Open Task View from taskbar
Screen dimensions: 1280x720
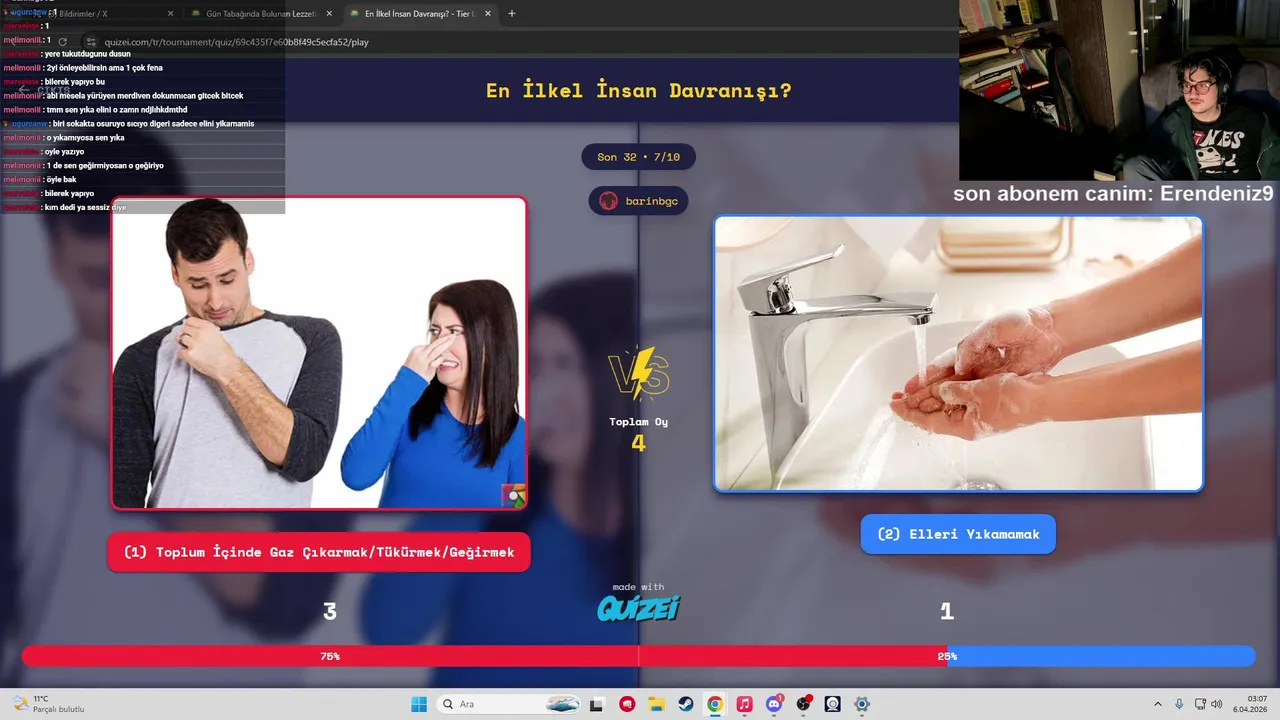pyautogui.click(x=597, y=704)
